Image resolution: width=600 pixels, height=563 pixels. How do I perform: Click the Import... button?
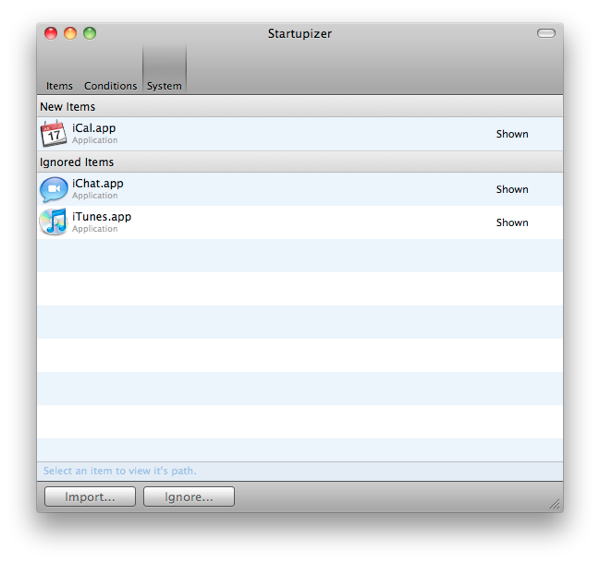tap(90, 497)
